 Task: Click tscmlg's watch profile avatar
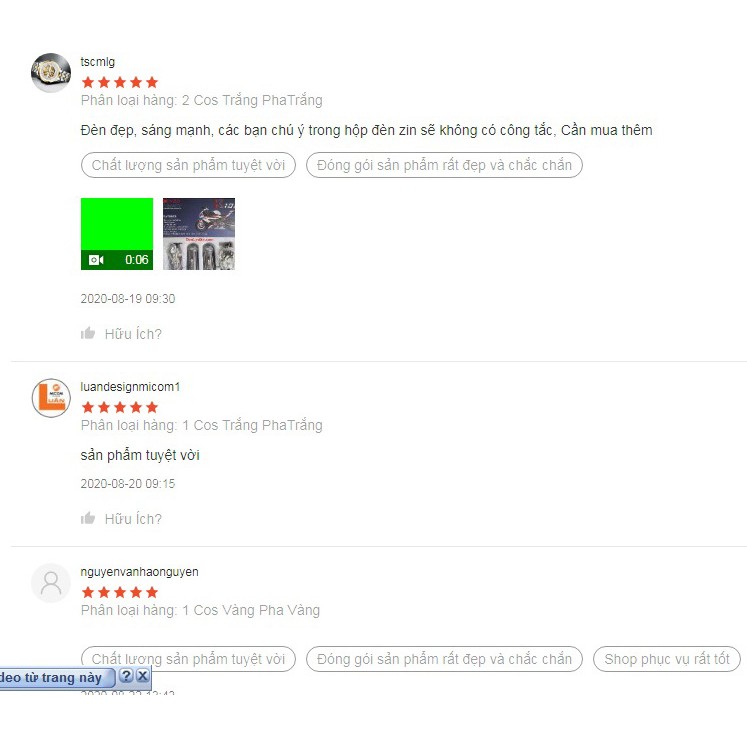[x=51, y=73]
